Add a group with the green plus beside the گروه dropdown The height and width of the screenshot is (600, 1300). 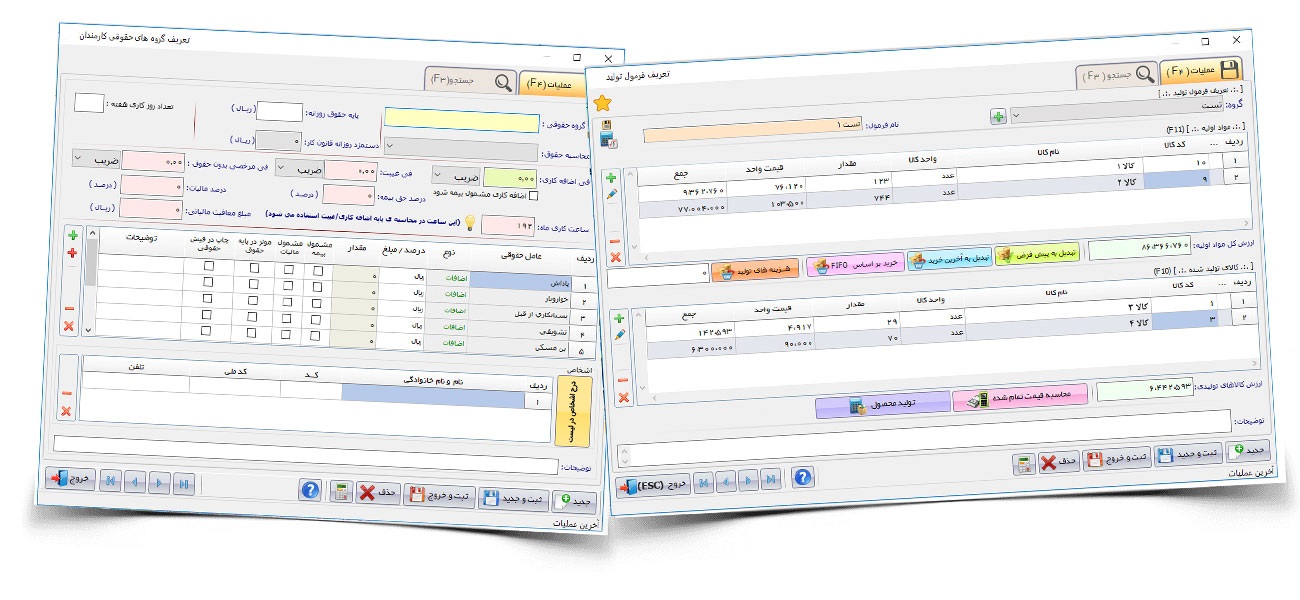998,116
